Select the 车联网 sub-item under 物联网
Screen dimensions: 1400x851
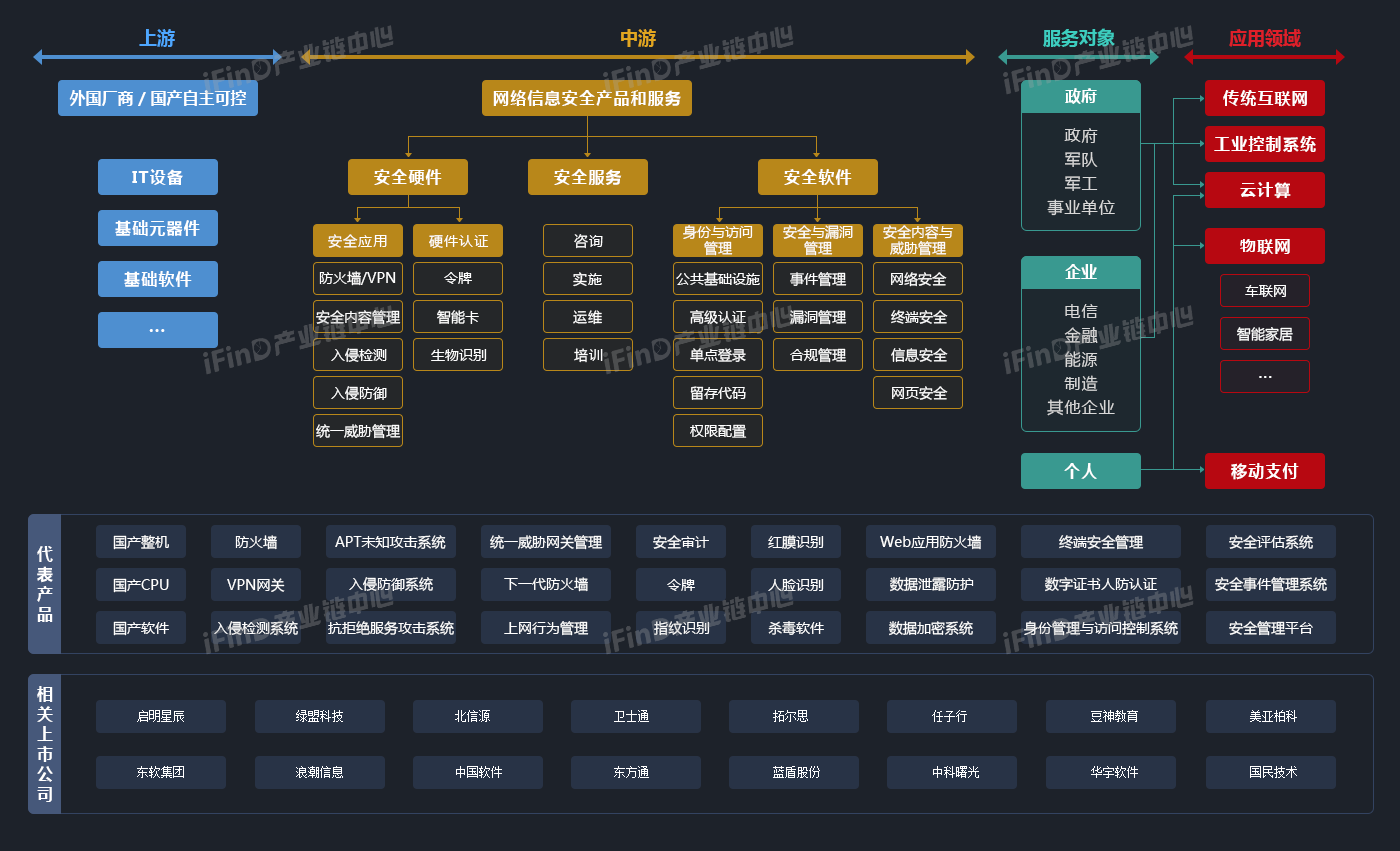[1264, 290]
